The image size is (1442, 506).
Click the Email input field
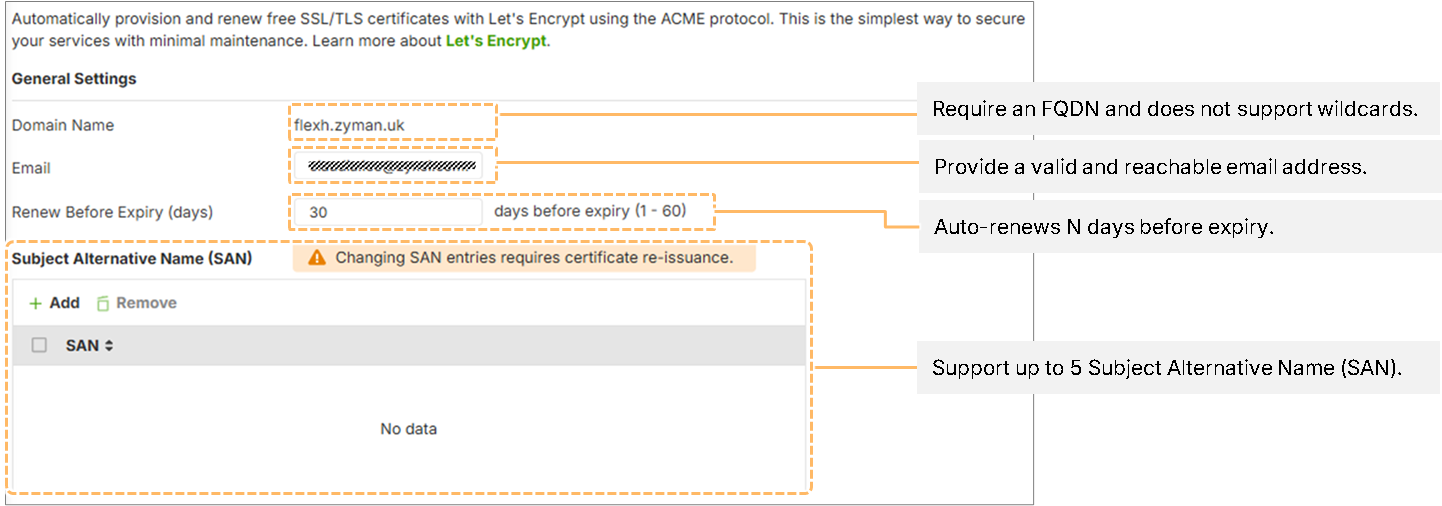pyautogui.click(x=388, y=168)
